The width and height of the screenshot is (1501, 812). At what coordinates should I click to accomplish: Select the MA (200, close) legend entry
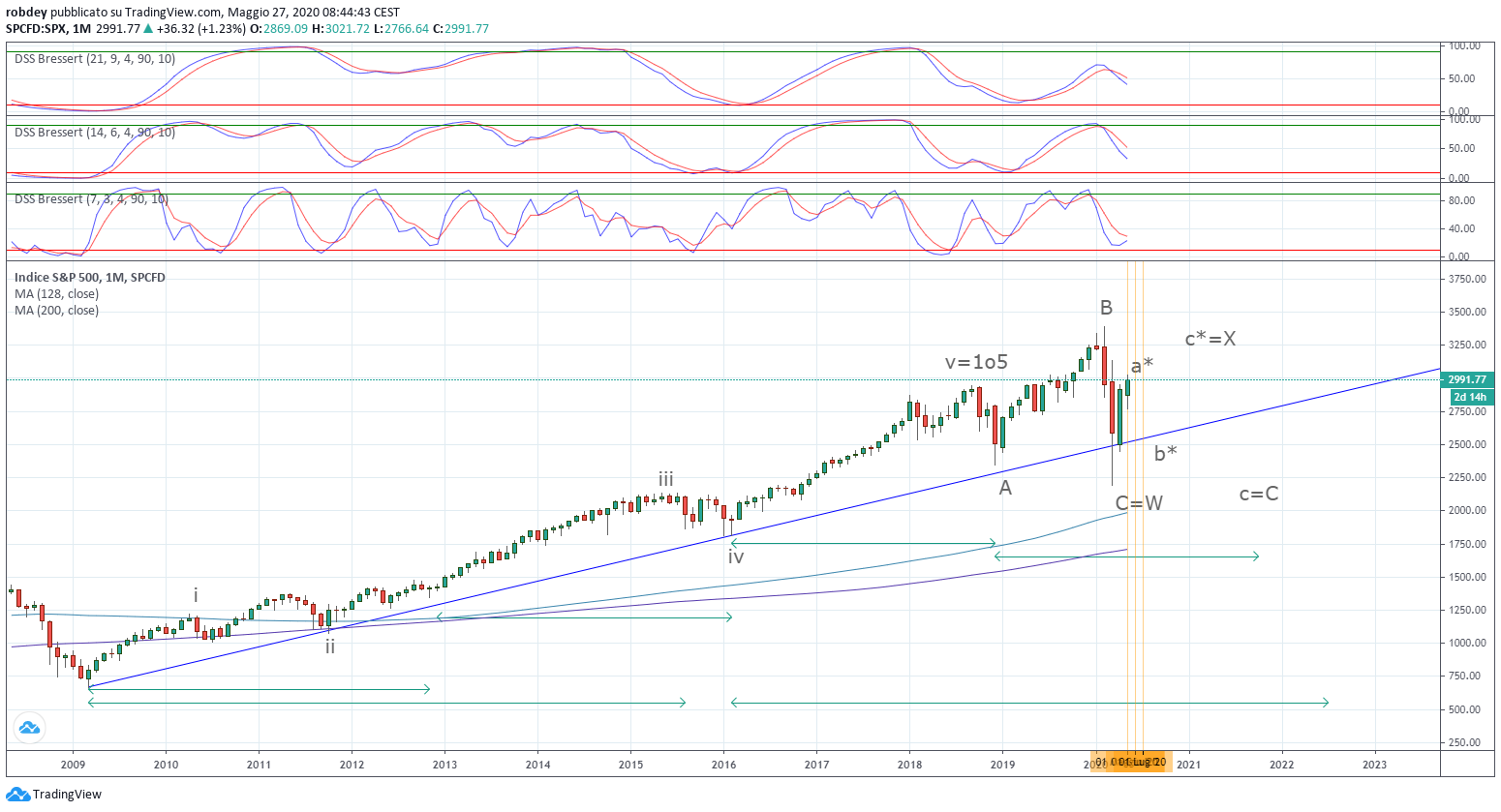coord(56,311)
